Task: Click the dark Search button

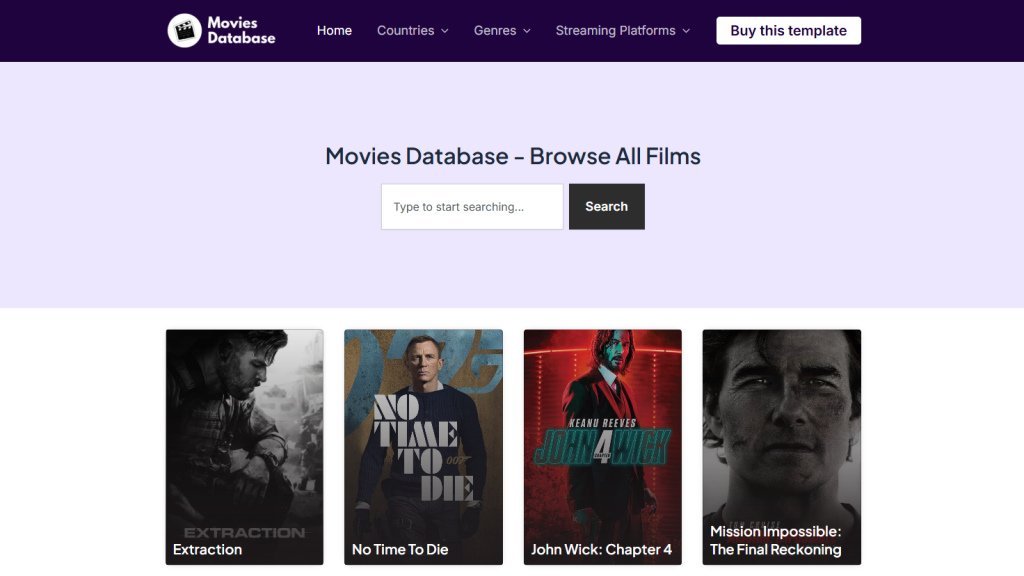Action: tap(607, 207)
